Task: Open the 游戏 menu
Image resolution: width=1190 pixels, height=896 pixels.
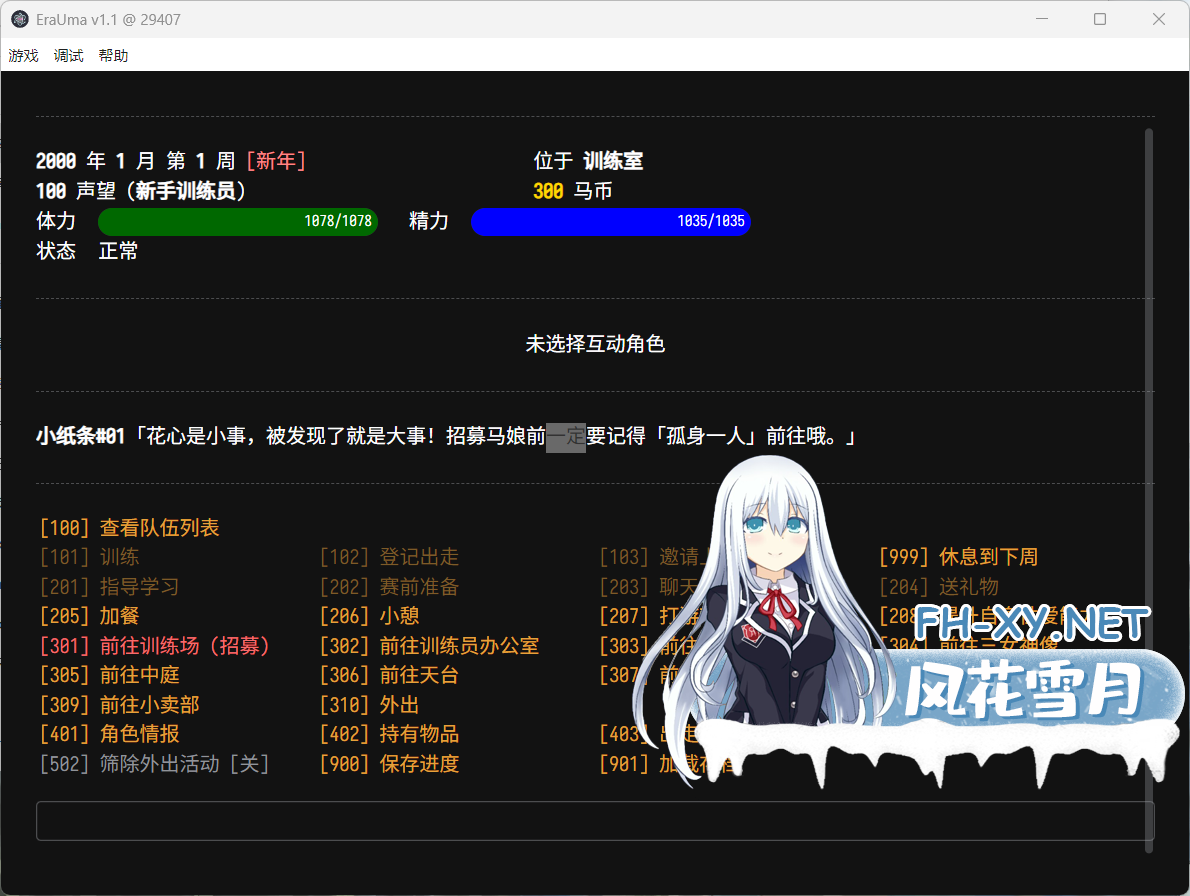Action: pos(24,55)
